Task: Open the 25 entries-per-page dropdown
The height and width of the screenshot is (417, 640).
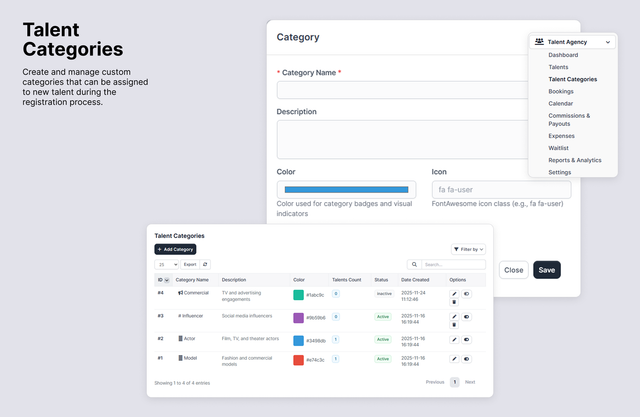Action: (x=167, y=264)
